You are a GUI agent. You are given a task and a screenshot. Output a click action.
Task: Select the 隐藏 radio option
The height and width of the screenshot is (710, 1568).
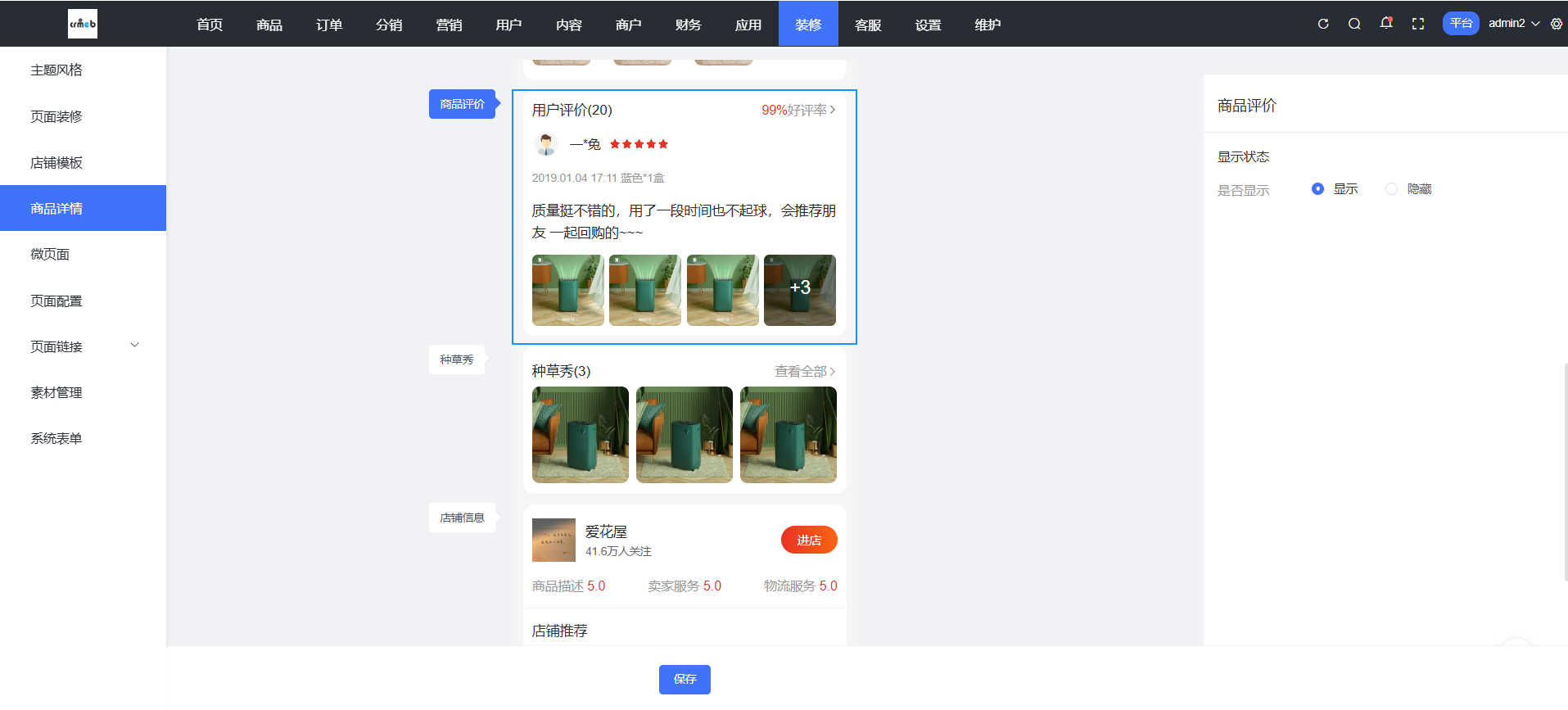pos(1391,189)
